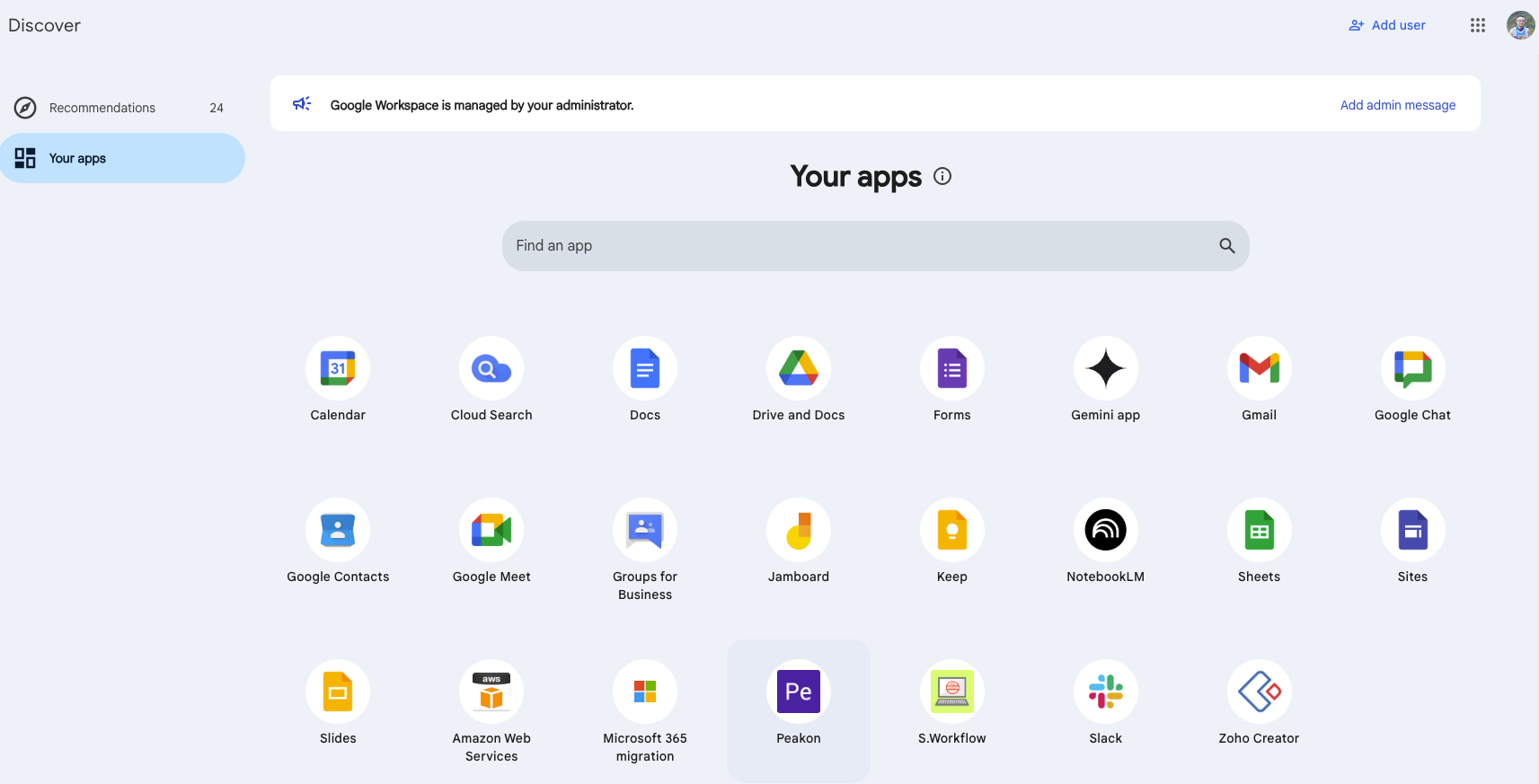This screenshot has width=1539, height=784.
Task: Click the announcement megaphone icon
Action: (302, 104)
